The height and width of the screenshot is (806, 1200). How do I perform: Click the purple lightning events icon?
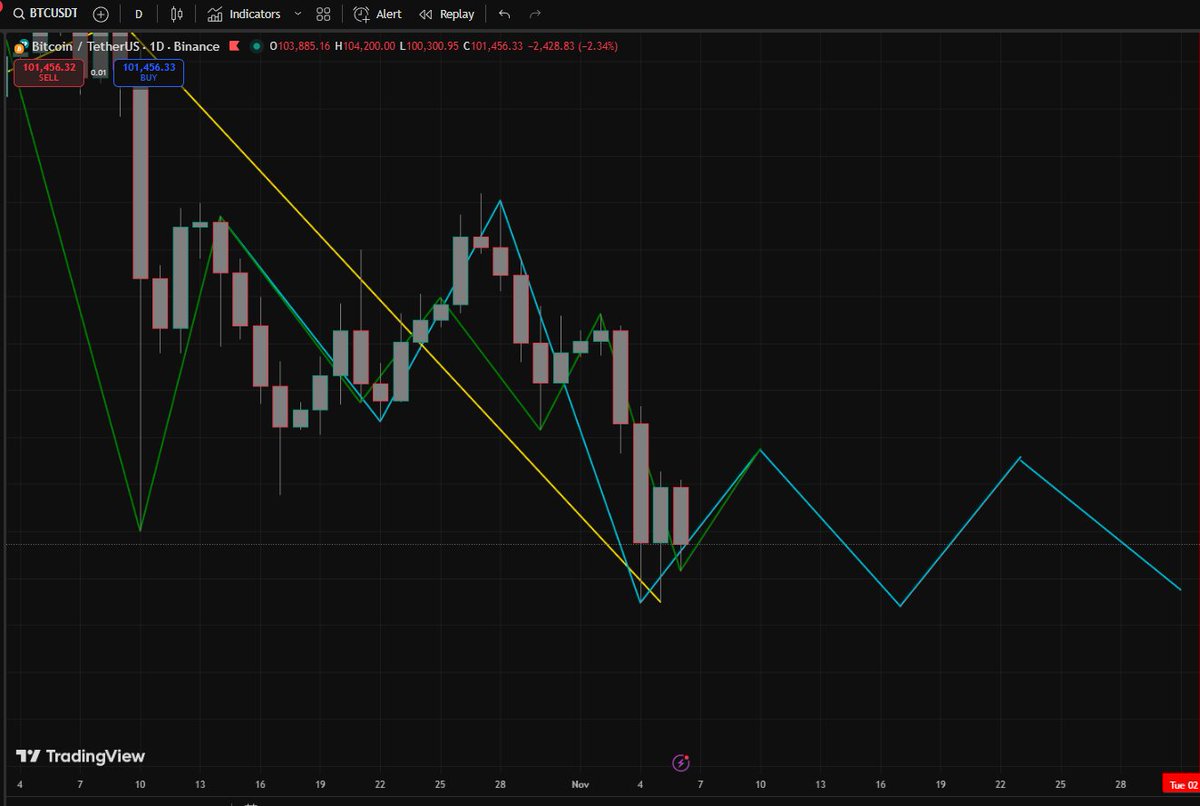tap(681, 763)
